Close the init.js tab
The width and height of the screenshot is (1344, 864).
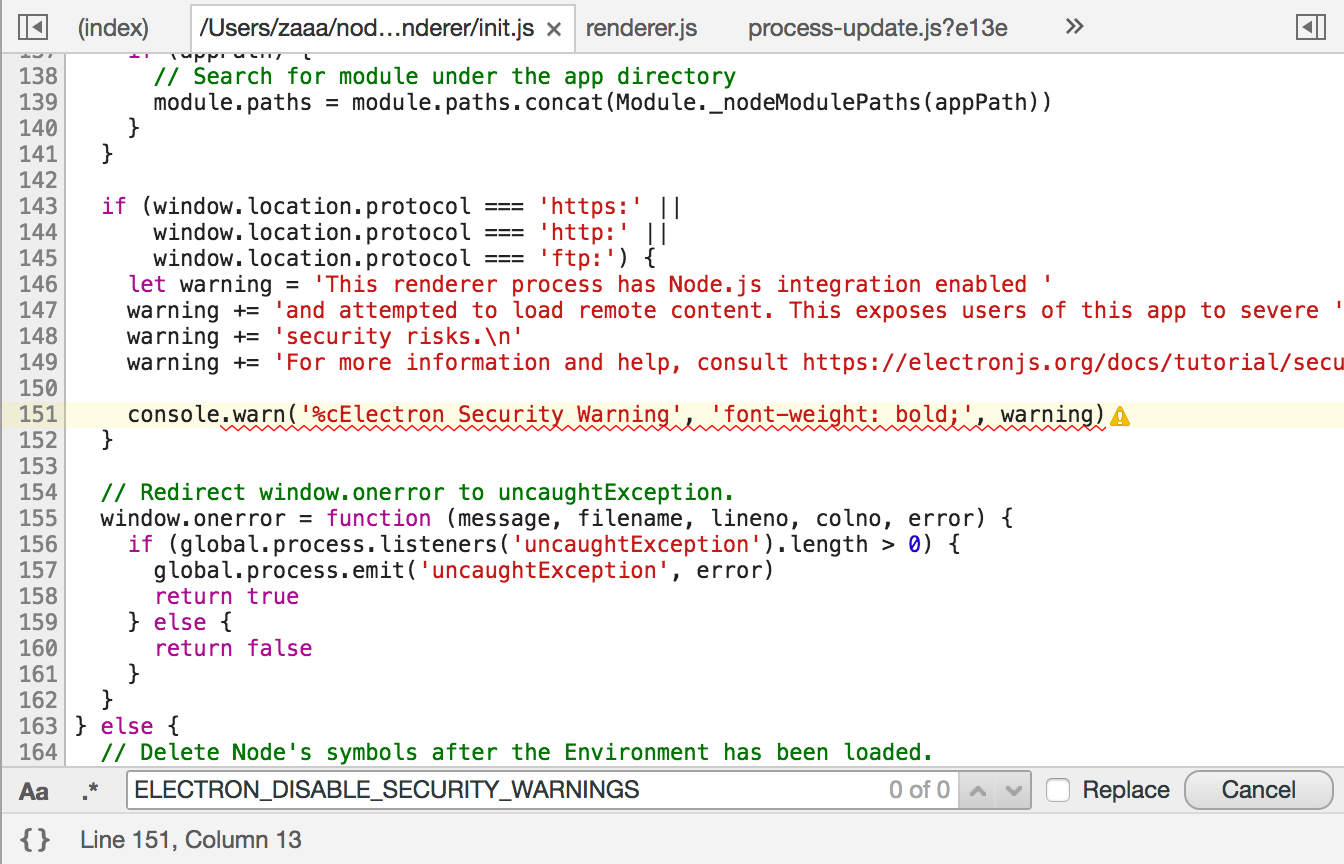pos(553,29)
